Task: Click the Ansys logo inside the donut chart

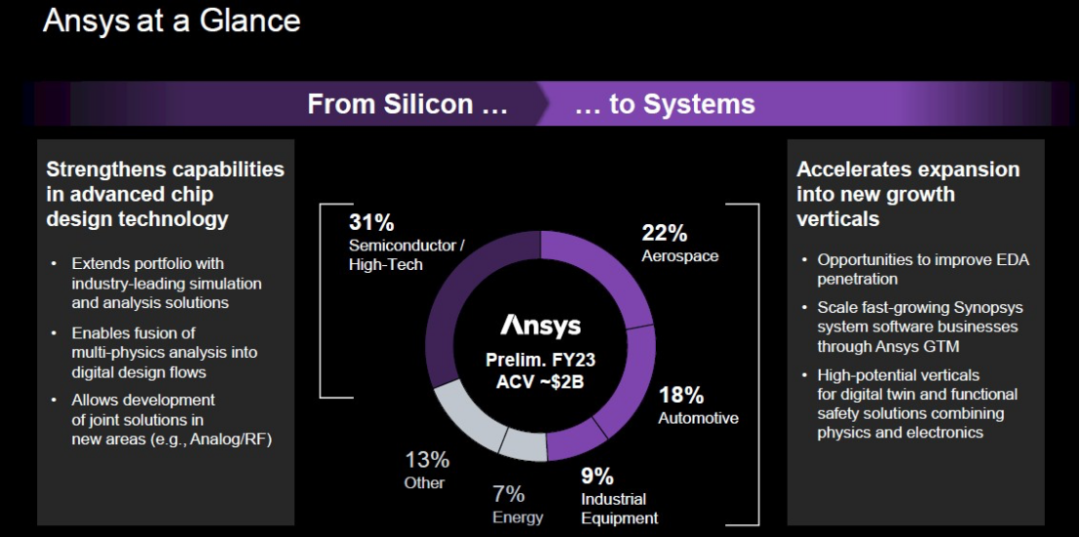Action: tap(540, 326)
